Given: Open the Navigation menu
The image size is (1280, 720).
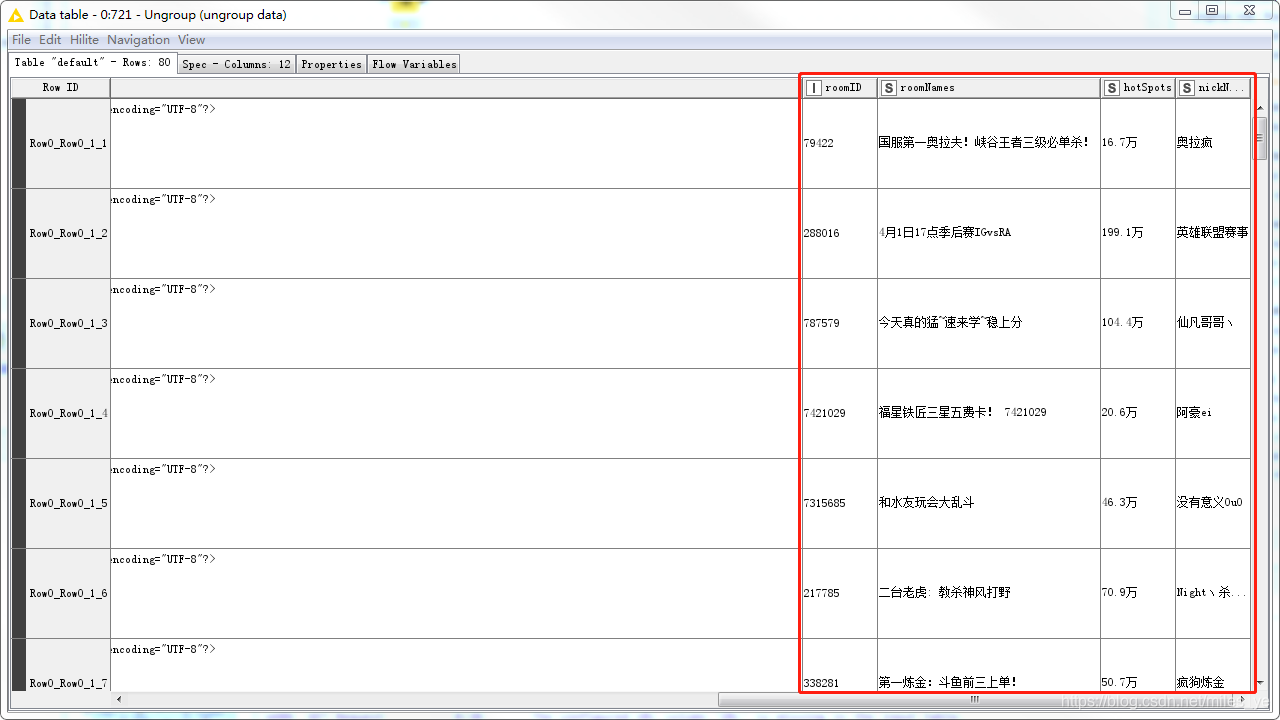Looking at the screenshot, I should click(138, 40).
